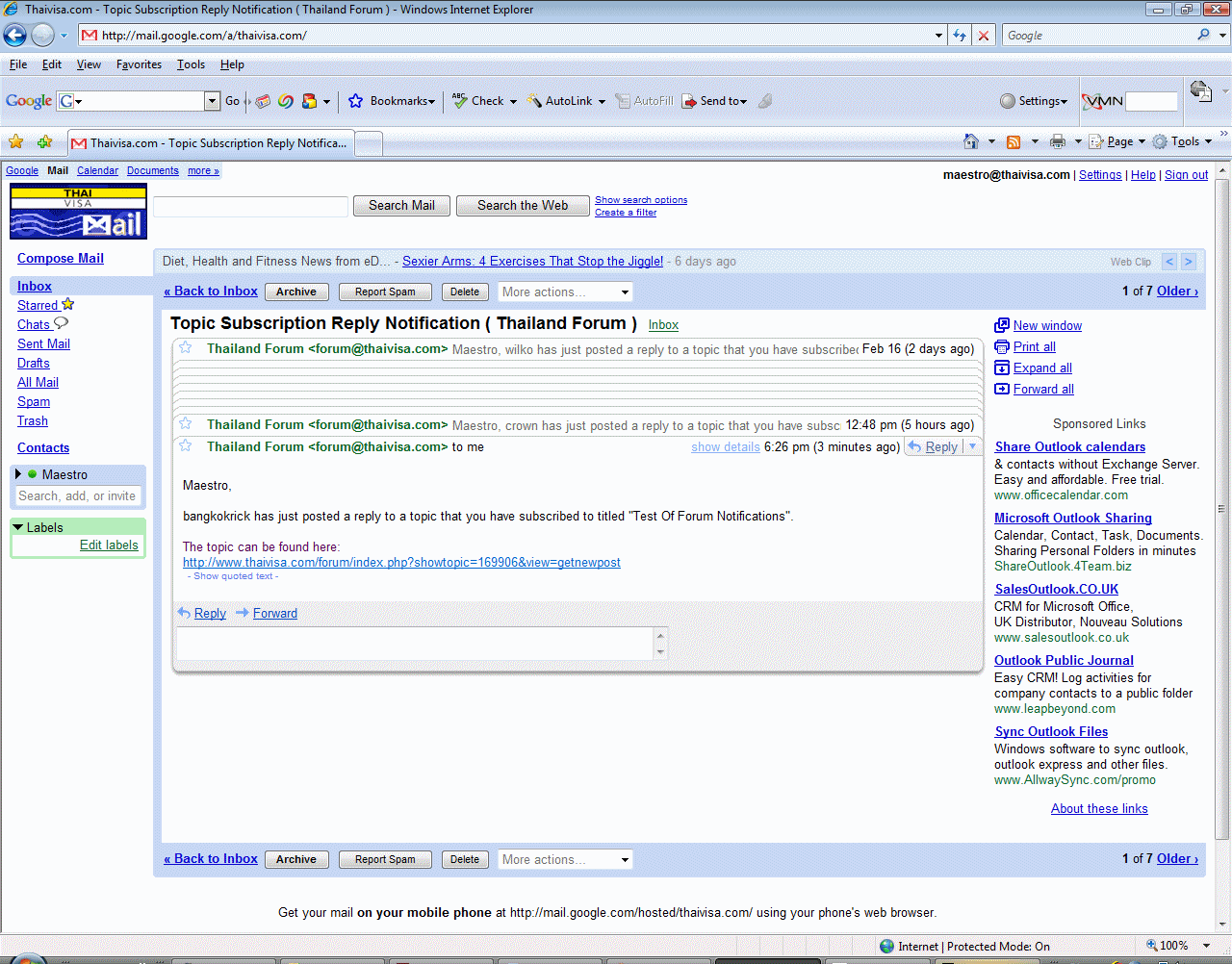This screenshot has height=964, width=1232.
Task: Click the Bookmarks star icon in Google Toolbar
Action: pos(355,101)
